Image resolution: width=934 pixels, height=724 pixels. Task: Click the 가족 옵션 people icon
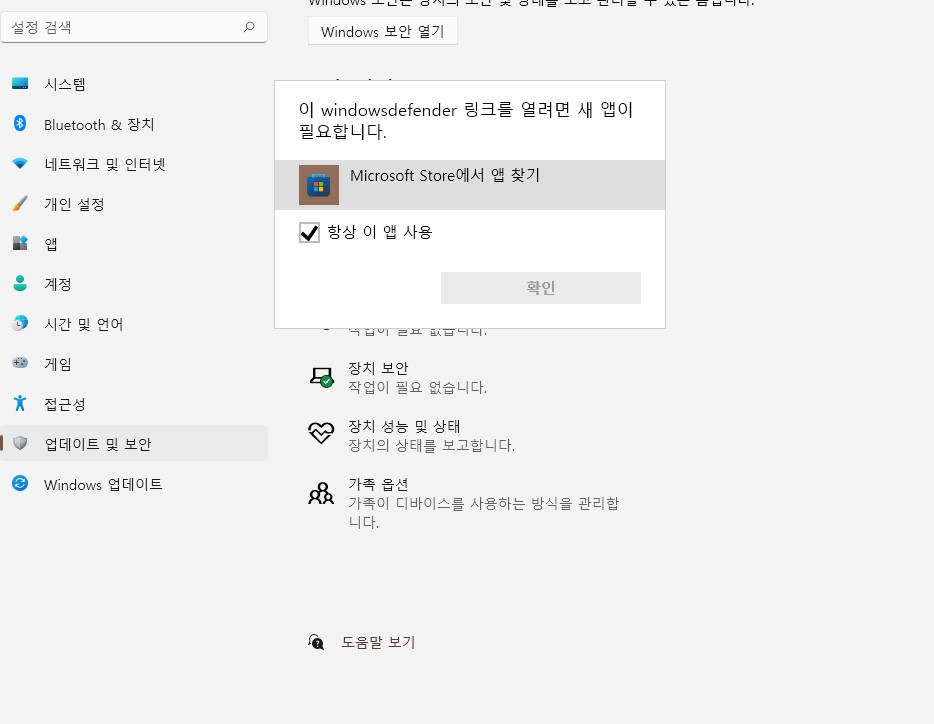[x=321, y=493]
